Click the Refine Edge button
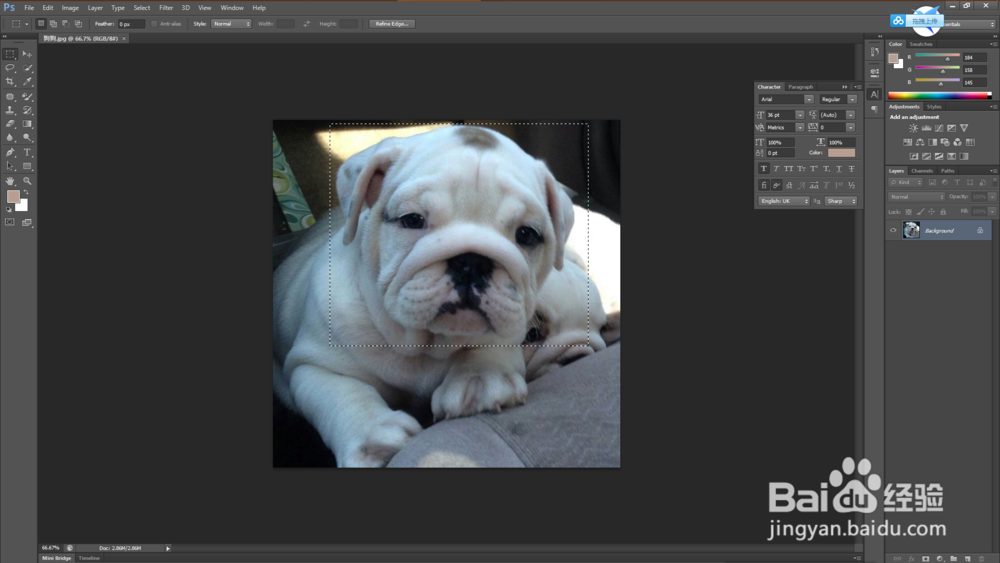Image resolution: width=1000 pixels, height=563 pixels. [x=392, y=24]
